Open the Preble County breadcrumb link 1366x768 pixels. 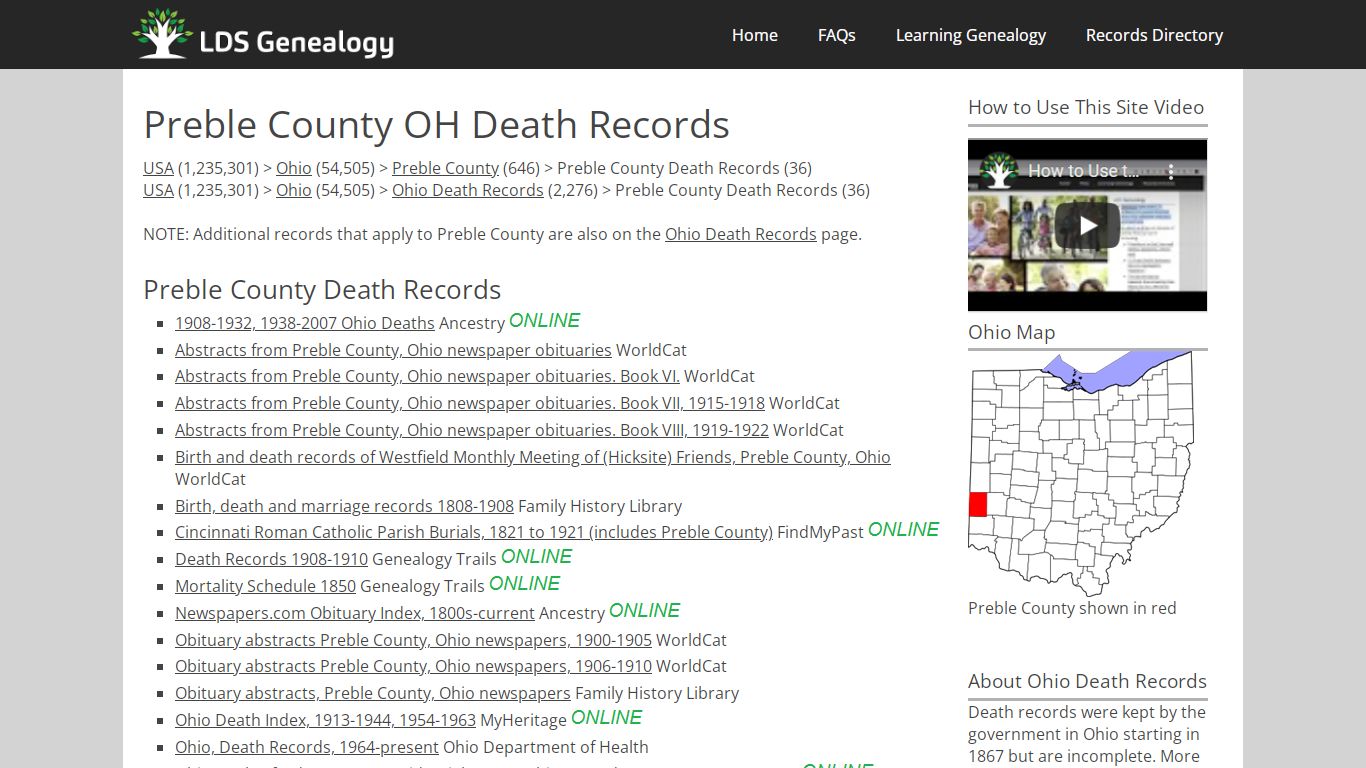pos(445,168)
